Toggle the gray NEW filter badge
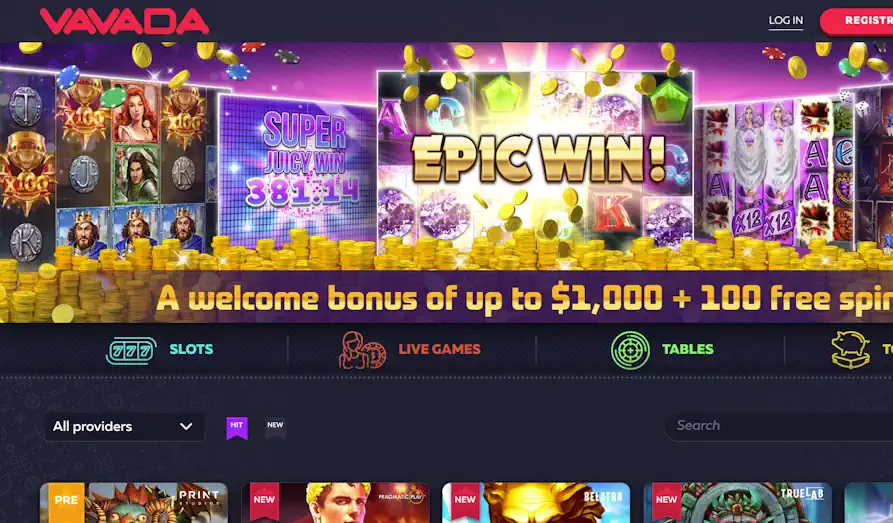 (x=275, y=428)
